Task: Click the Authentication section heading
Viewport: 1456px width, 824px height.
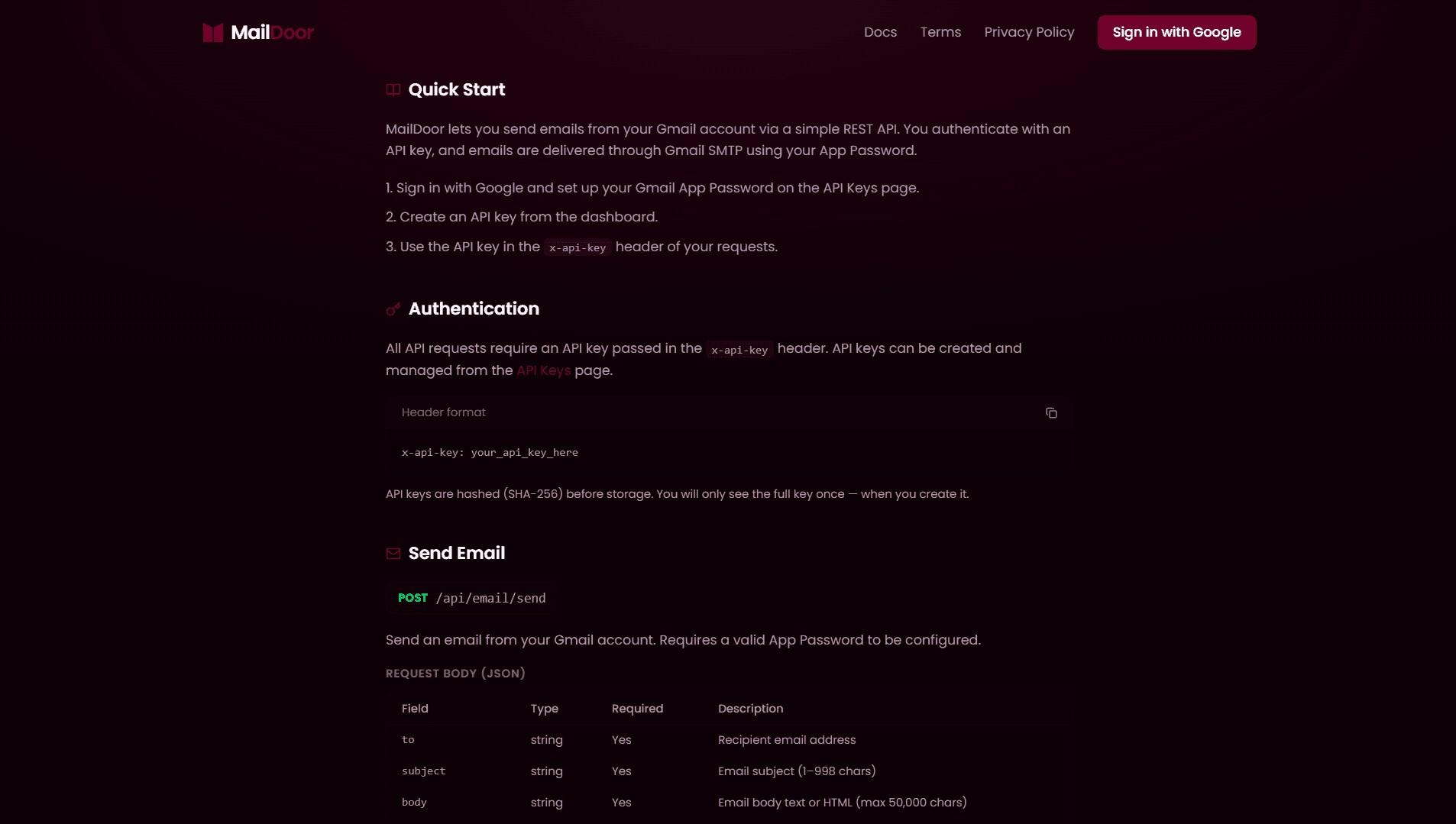Action: tap(474, 309)
